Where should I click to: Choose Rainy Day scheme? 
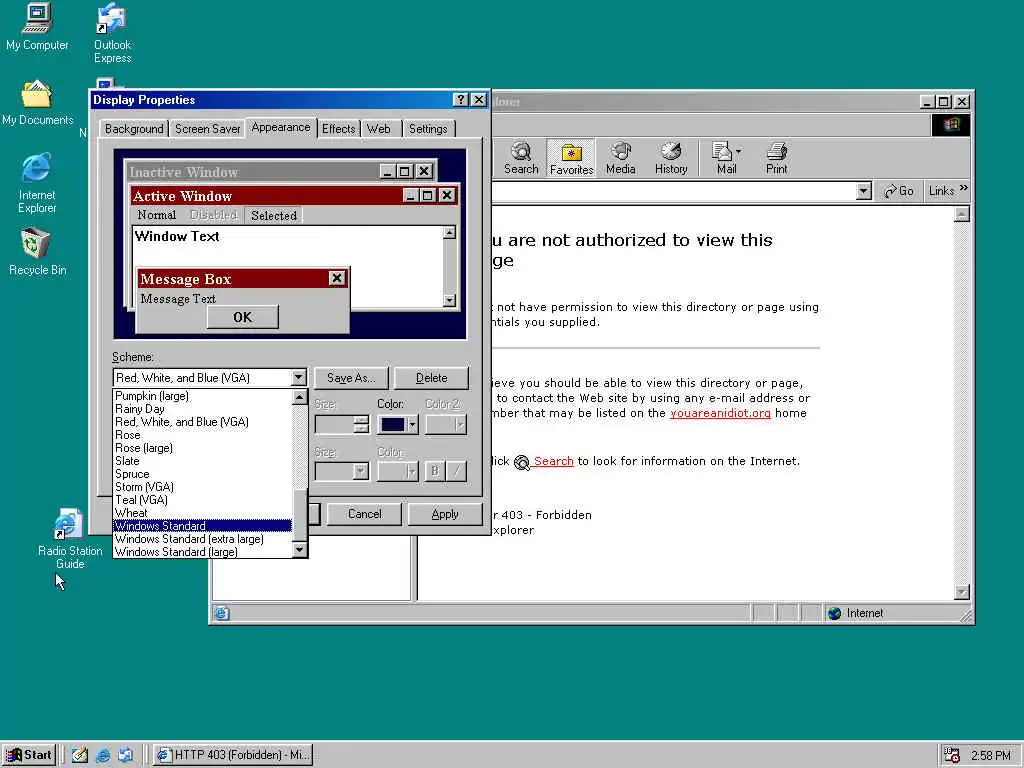pos(202,409)
